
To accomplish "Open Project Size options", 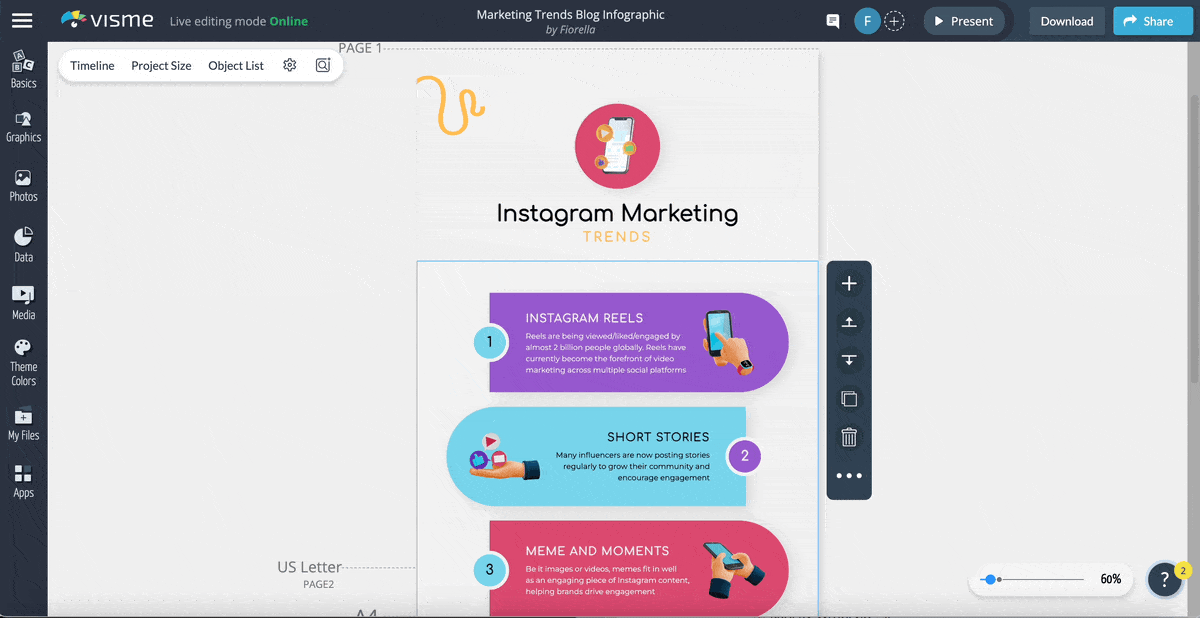I will coord(161,65).
